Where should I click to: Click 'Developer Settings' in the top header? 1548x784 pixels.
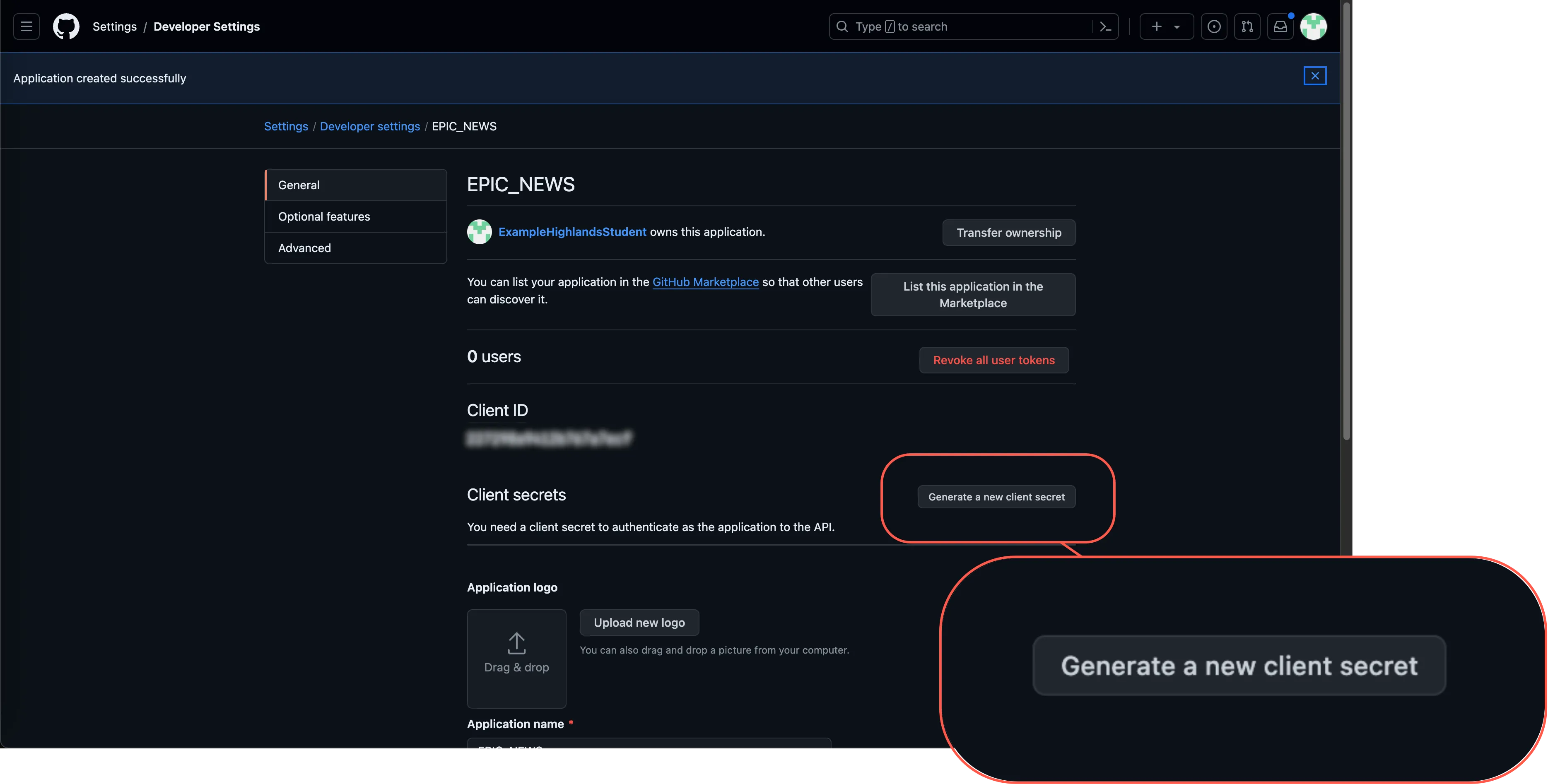[x=207, y=26]
